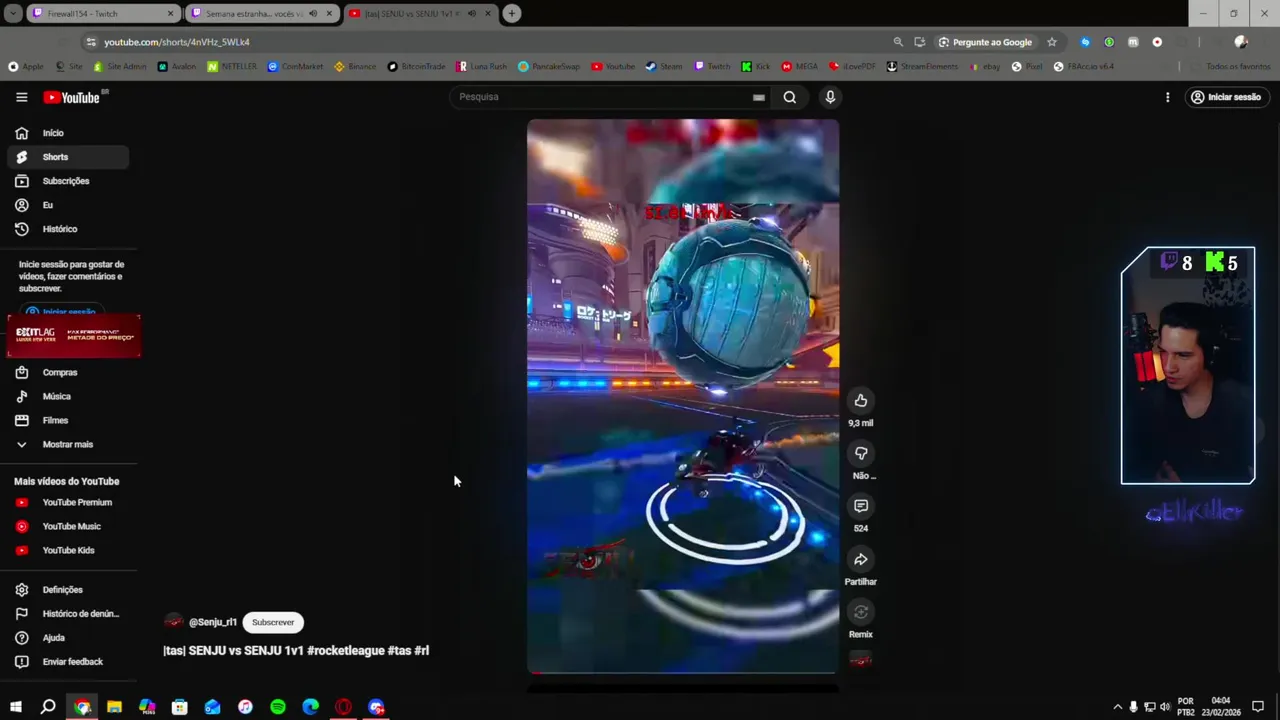This screenshot has height=720, width=1280.
Task: Bookmark this page with star icon
Action: [1052, 42]
